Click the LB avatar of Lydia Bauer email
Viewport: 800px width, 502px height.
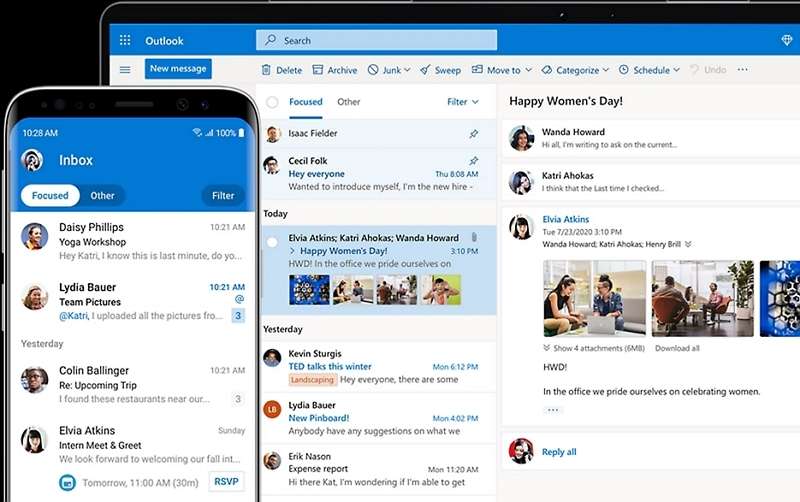pos(272,409)
